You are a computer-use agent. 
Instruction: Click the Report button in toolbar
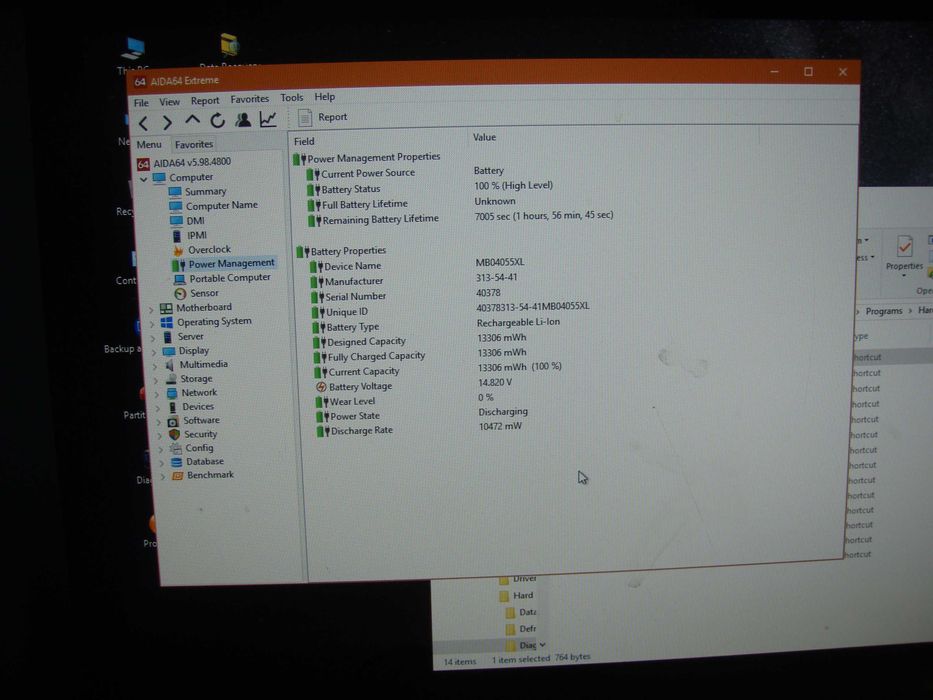[x=323, y=117]
